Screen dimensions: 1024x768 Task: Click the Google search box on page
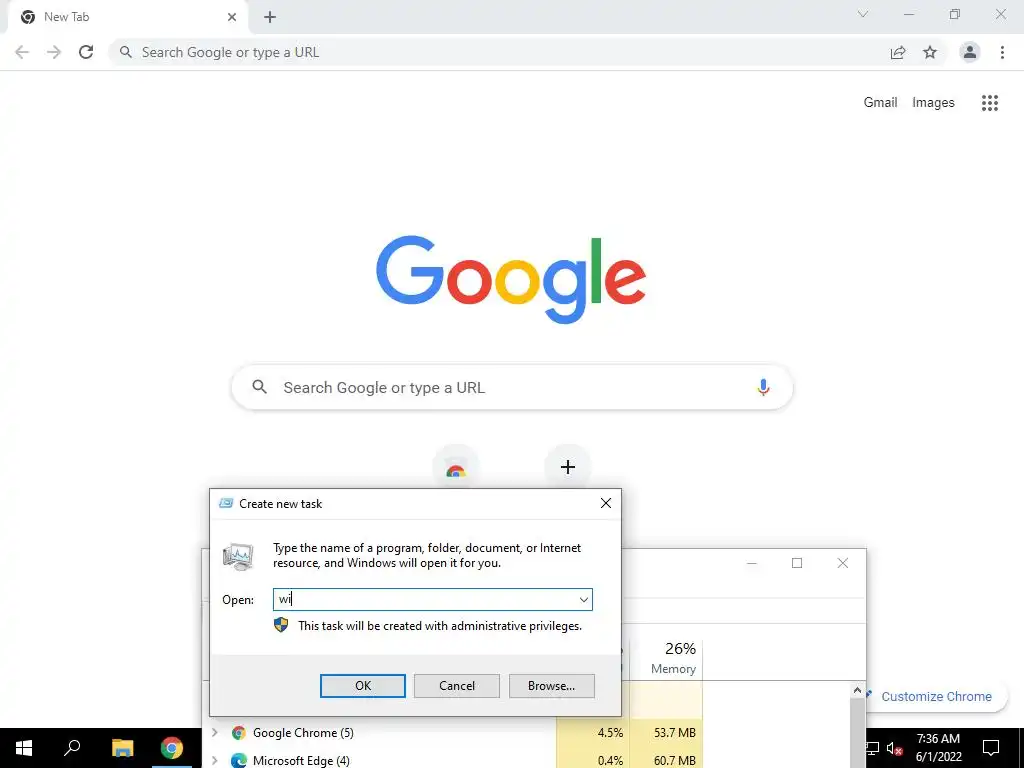(x=512, y=387)
